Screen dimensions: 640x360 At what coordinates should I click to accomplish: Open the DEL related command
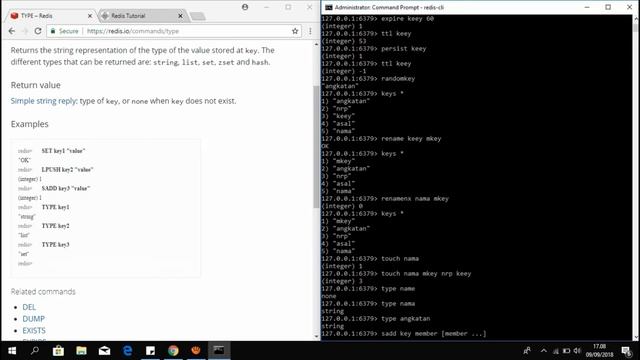29,307
